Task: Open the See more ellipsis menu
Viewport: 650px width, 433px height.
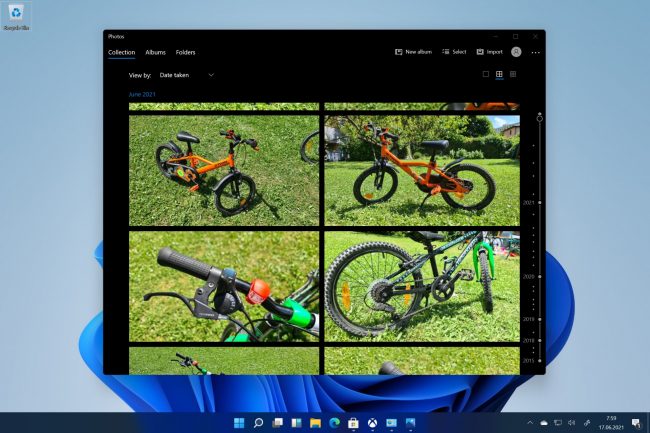Action: (x=536, y=52)
